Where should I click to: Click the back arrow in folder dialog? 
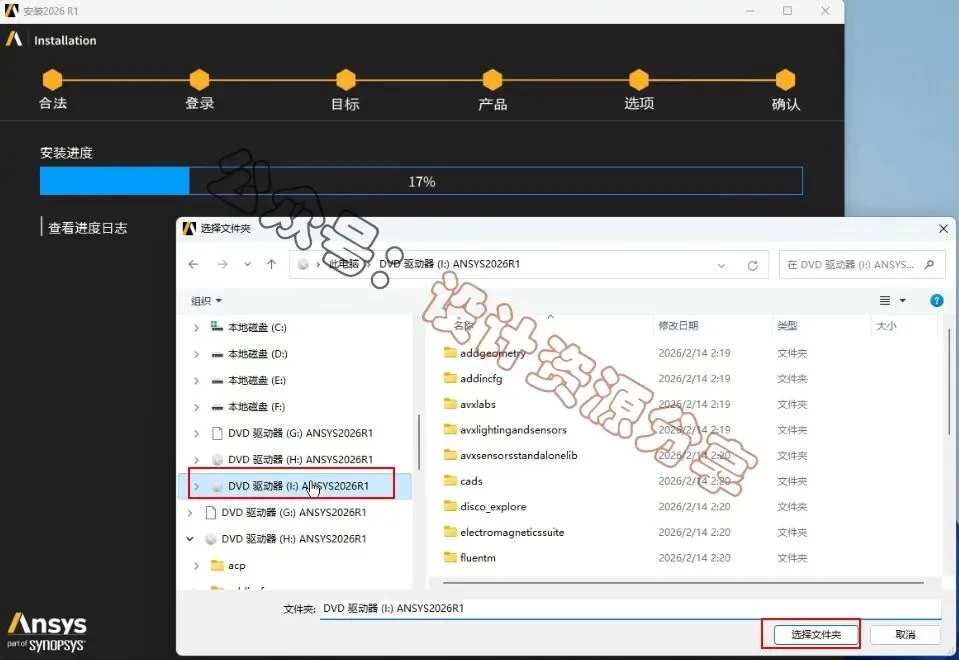[194, 264]
